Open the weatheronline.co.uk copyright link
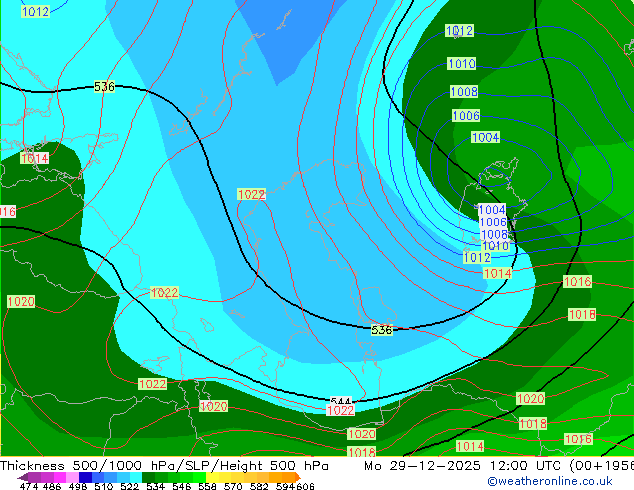The image size is (634, 490). [550, 481]
